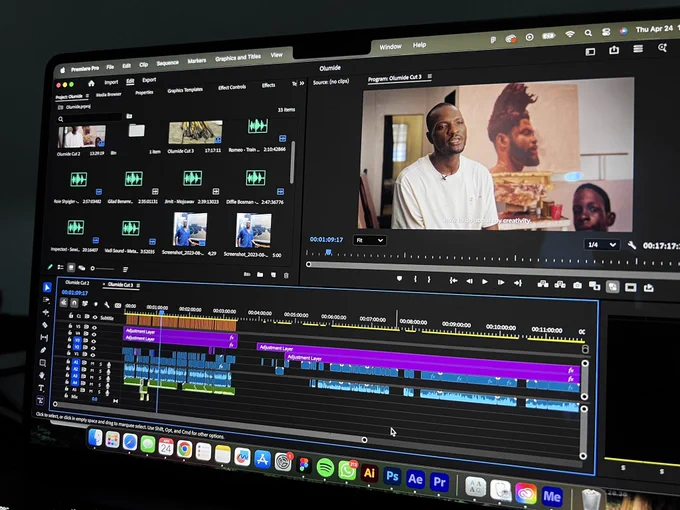This screenshot has width=680, height=510.
Task: Switch to Effect Controls tab
Action: coord(232,87)
